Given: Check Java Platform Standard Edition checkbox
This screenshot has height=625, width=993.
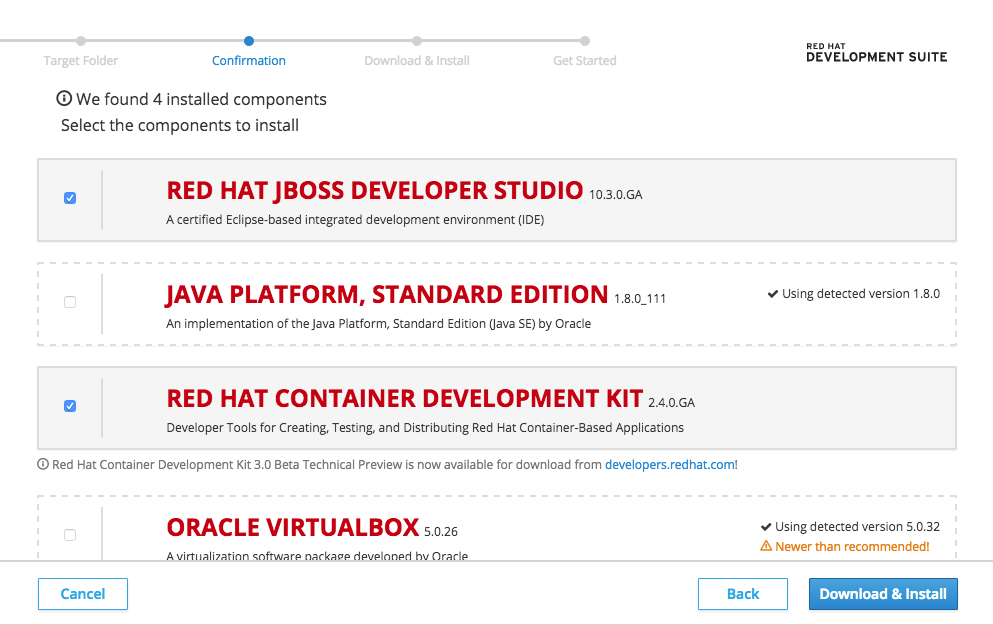Looking at the screenshot, I should click(x=70, y=302).
